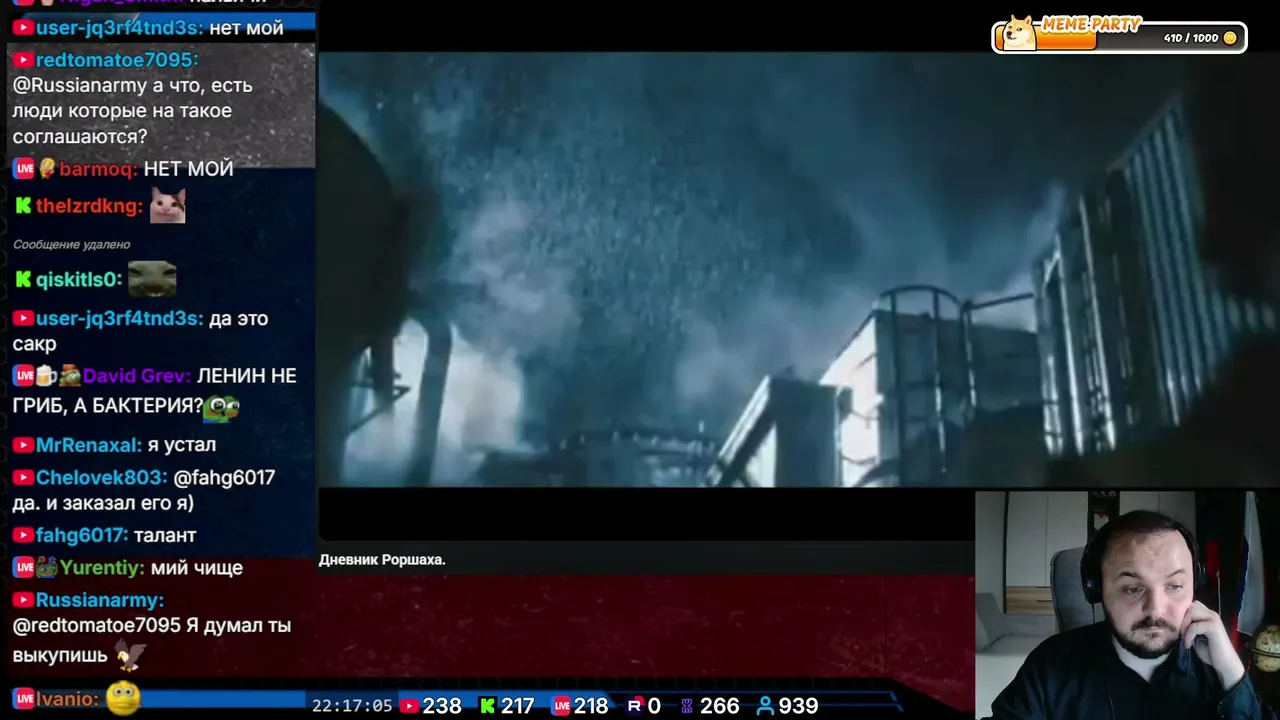Click the 'Дневник Роршаха.' caption below video
Viewport: 1280px width, 720px height.
click(x=382, y=560)
